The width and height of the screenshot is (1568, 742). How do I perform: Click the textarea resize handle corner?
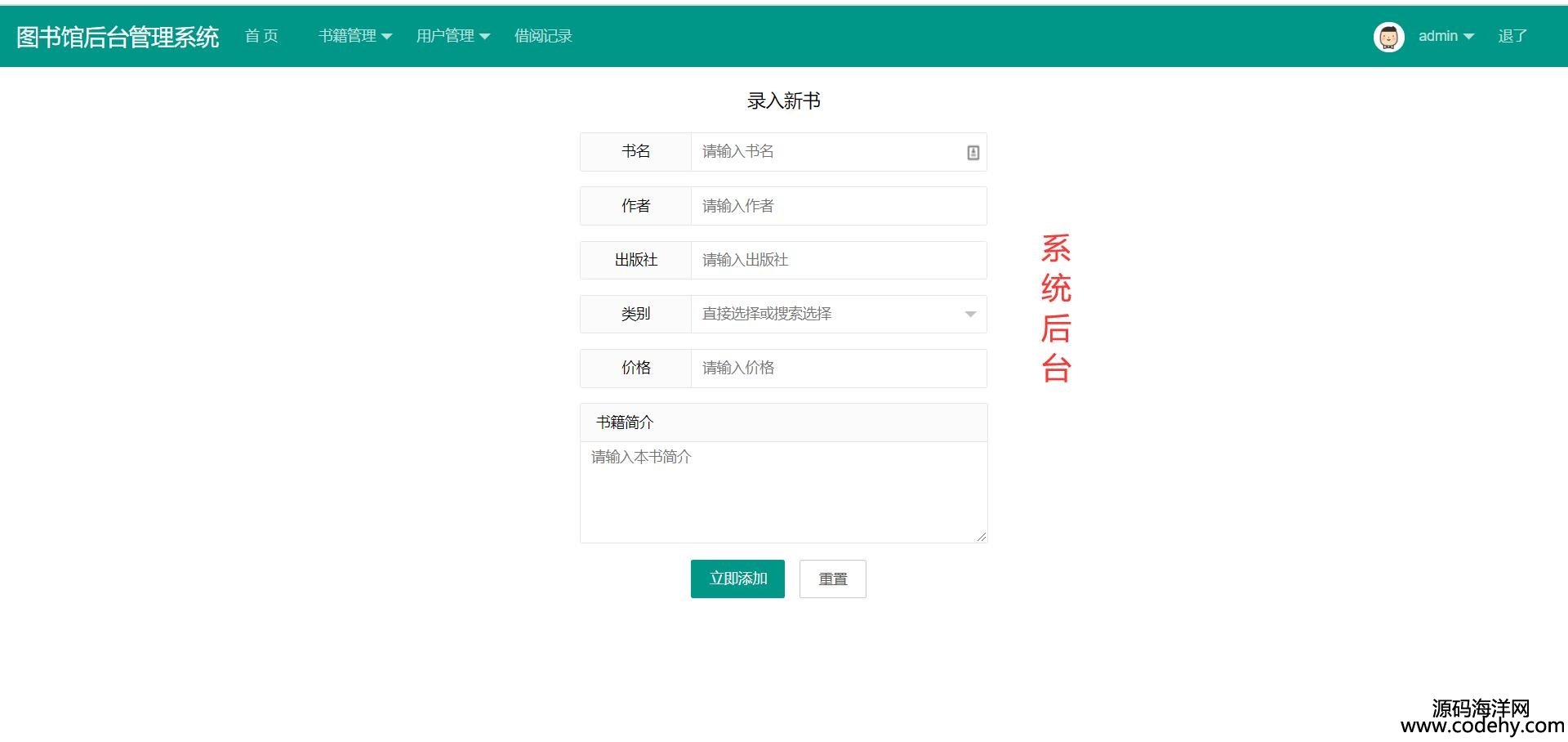click(981, 536)
